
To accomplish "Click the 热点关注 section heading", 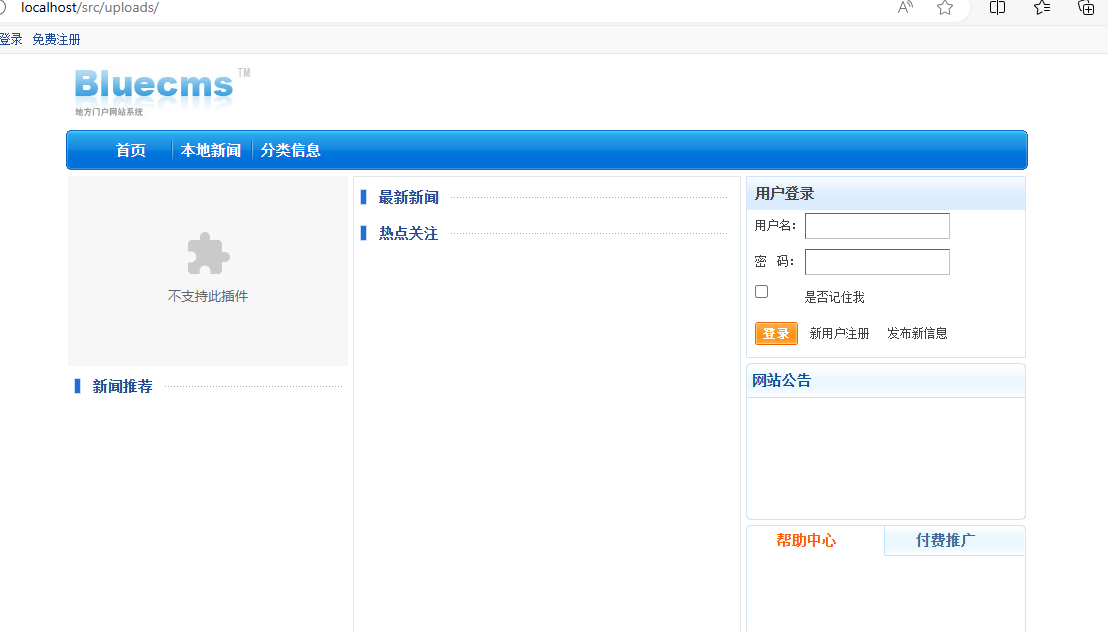I will [408, 233].
